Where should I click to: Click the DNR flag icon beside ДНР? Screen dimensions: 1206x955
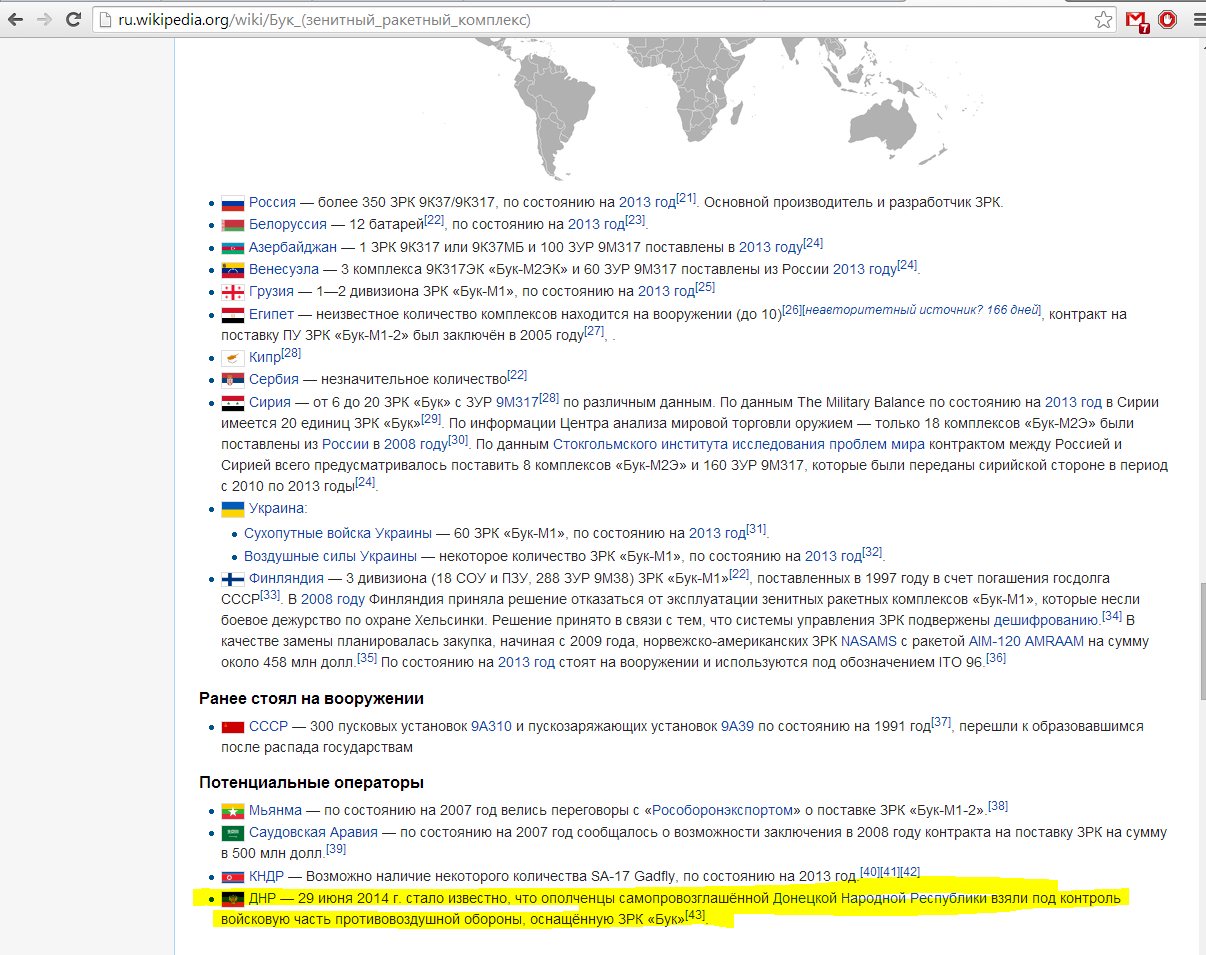point(232,899)
